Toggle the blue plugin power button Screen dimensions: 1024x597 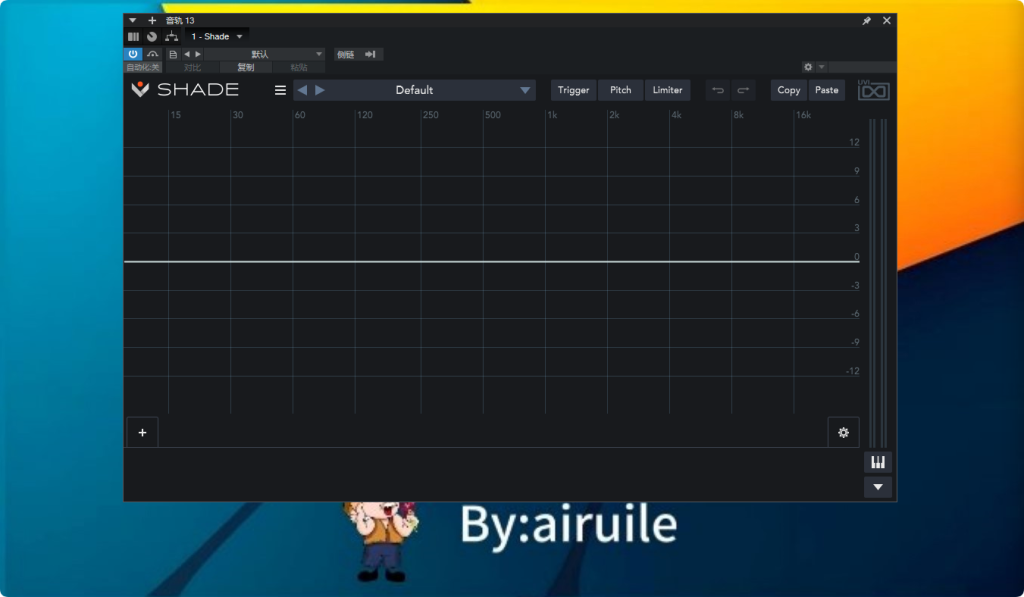click(x=133, y=54)
